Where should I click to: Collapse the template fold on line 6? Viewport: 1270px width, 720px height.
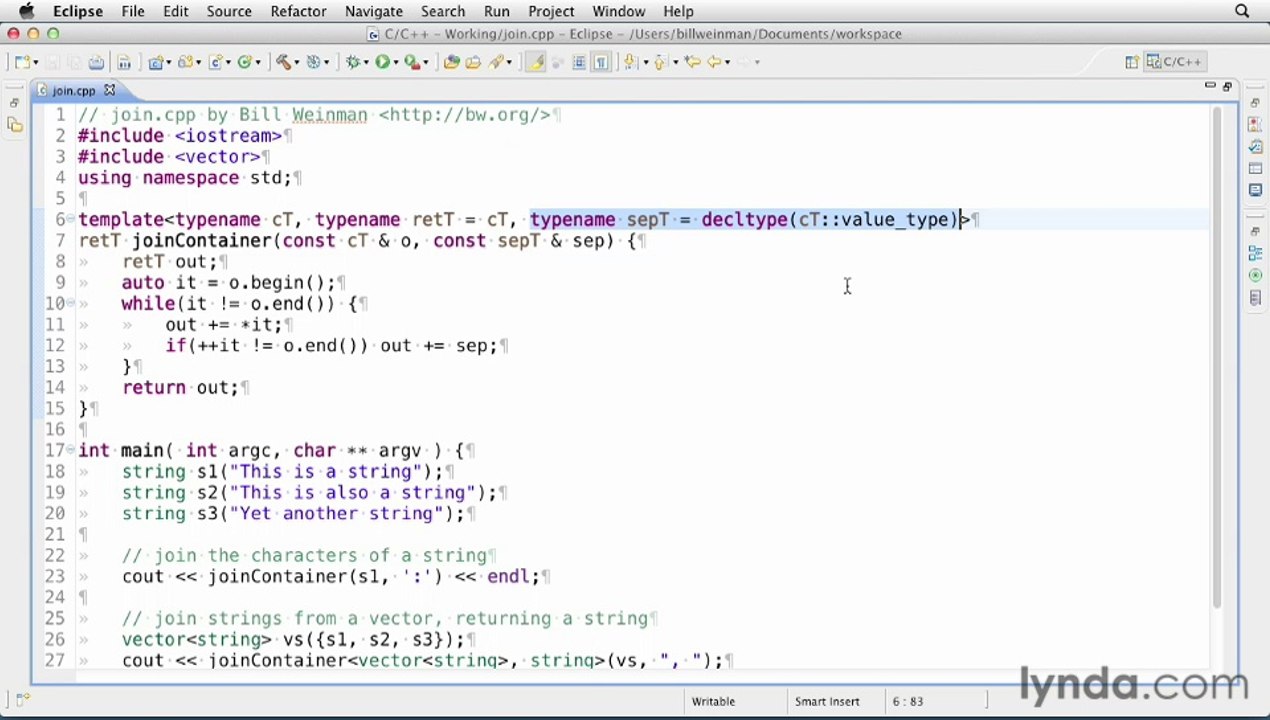click(70, 219)
